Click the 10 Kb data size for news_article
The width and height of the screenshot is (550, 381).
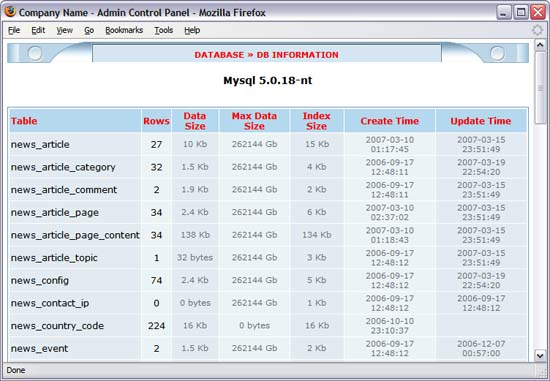click(x=195, y=144)
